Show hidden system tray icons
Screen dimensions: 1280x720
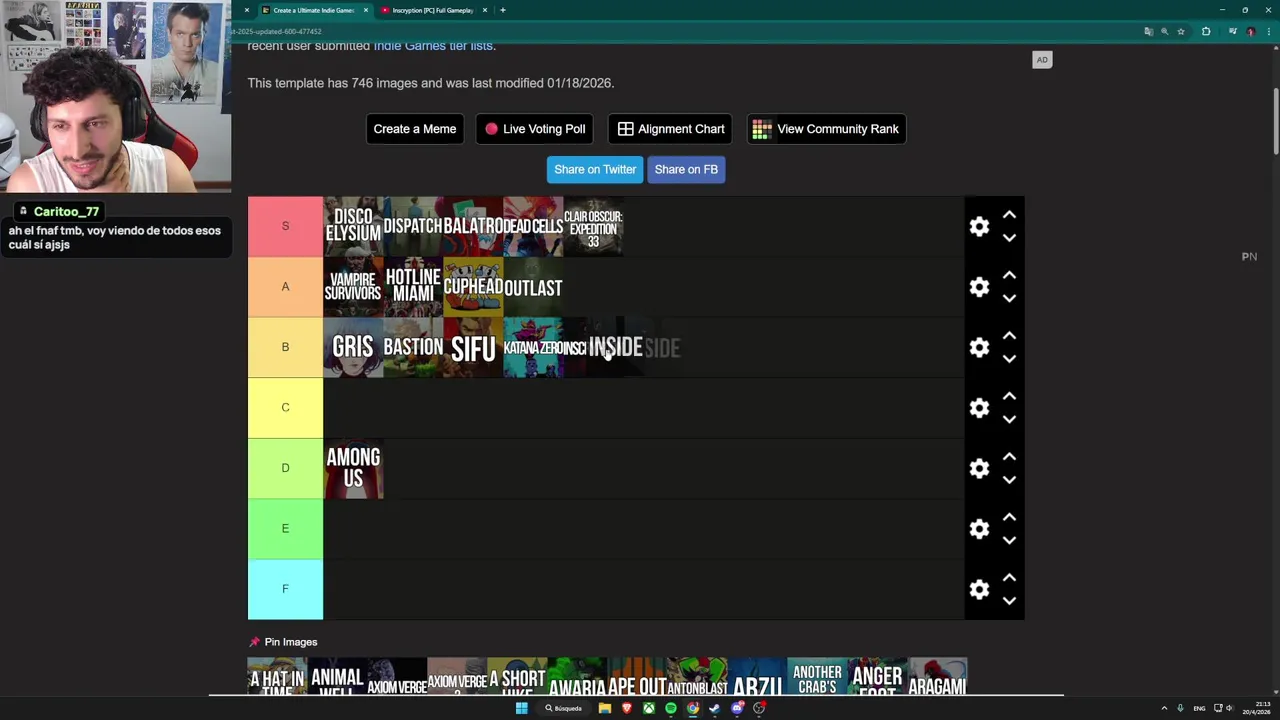click(x=1164, y=708)
